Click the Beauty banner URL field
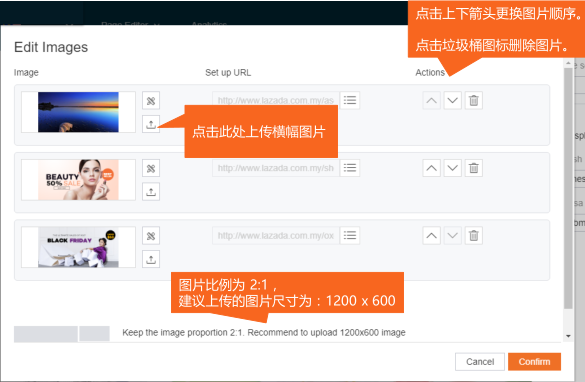The height and width of the screenshot is (382, 585). pos(276,168)
